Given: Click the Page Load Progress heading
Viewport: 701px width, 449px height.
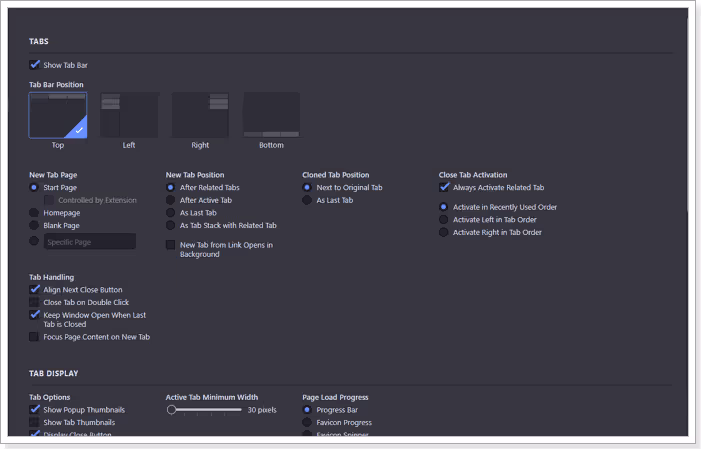Looking at the screenshot, I should [335, 397].
